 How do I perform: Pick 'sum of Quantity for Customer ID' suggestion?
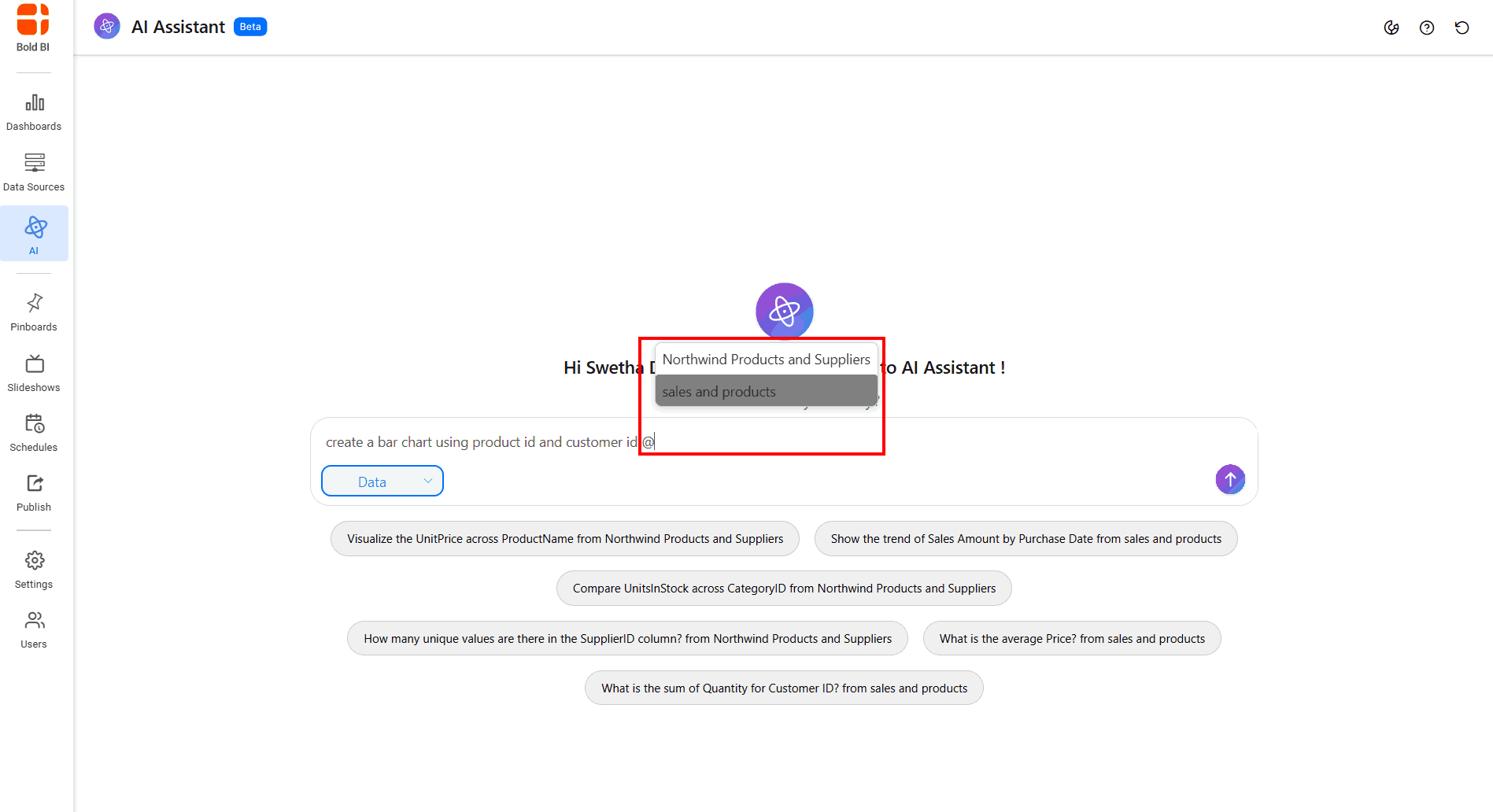tap(784, 688)
